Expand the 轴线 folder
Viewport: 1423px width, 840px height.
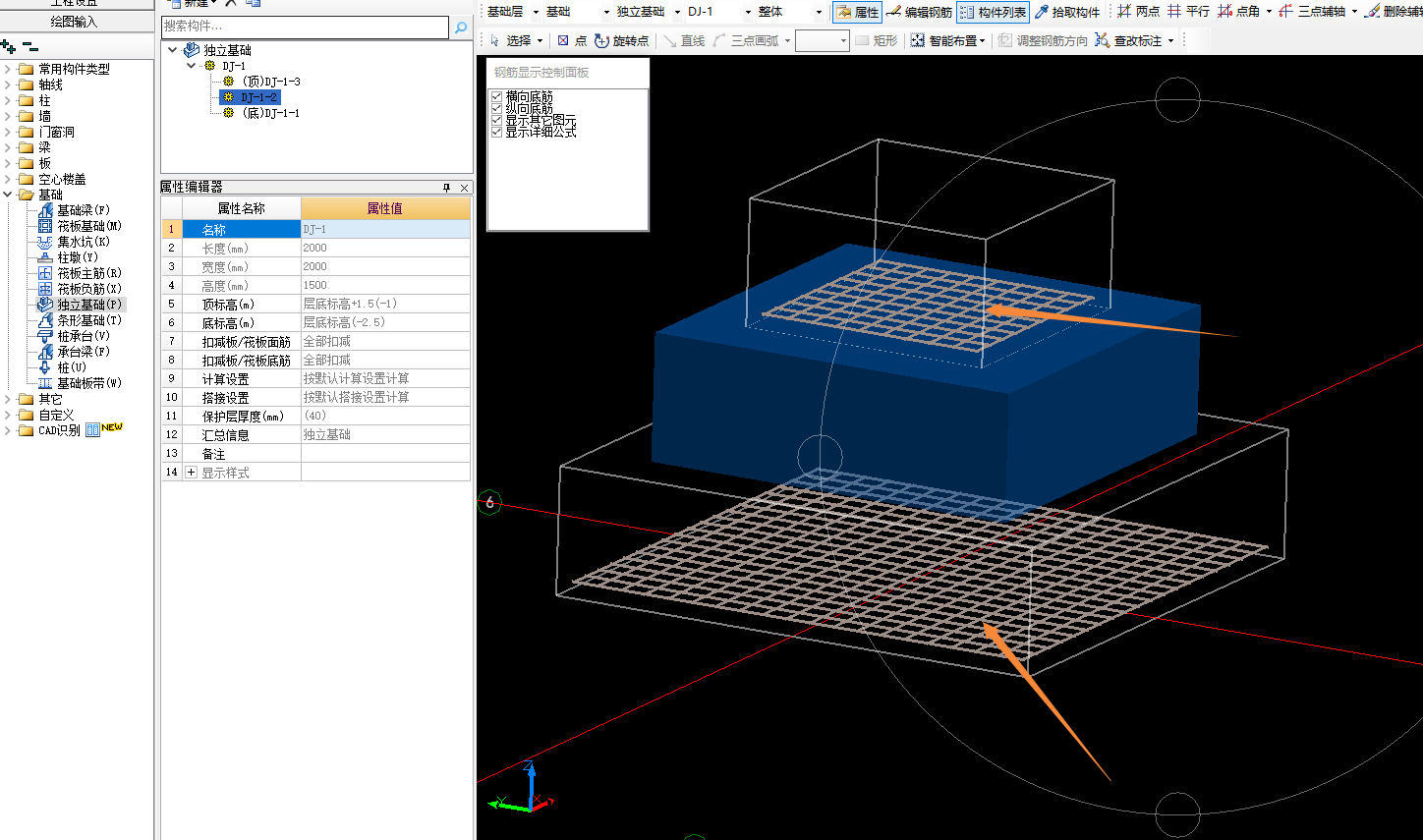pyautogui.click(x=8, y=84)
